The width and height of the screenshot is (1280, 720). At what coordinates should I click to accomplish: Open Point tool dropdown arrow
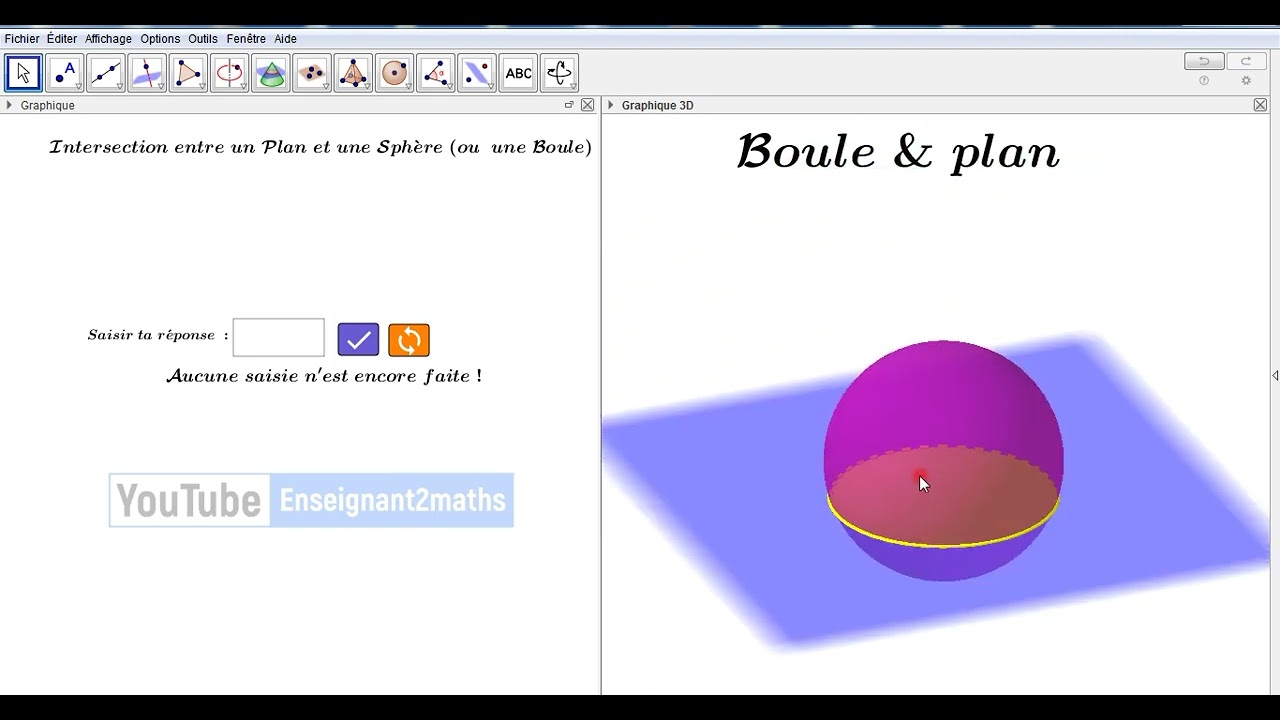click(x=78, y=87)
